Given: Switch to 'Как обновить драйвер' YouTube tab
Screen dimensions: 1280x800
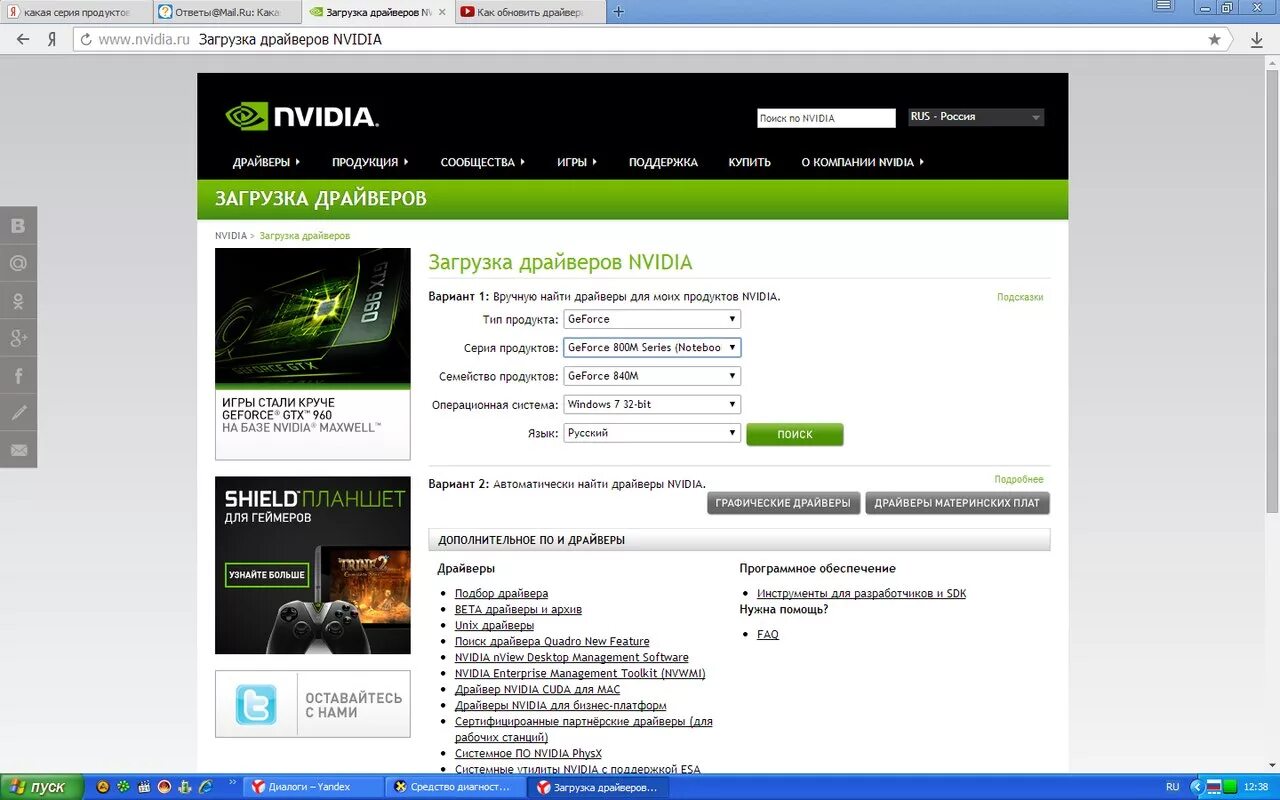Looking at the screenshot, I should pyautogui.click(x=530, y=12).
